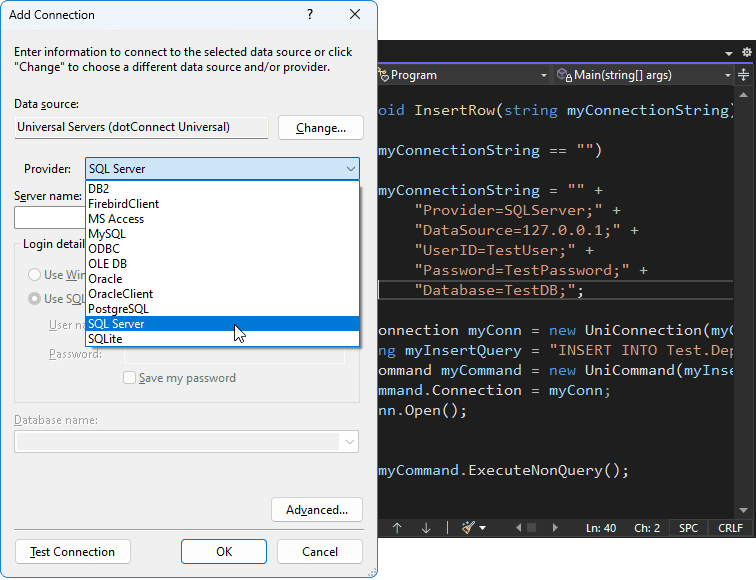Screen dimensions: 756x580
Task: Click Cancel in Add Connection dialog
Action: pos(320,552)
